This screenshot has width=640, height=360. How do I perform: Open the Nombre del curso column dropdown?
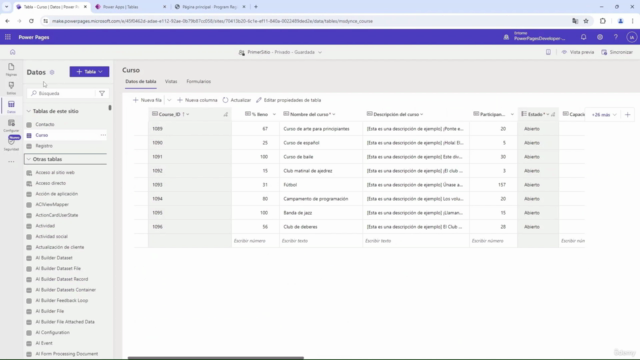pos(334,114)
